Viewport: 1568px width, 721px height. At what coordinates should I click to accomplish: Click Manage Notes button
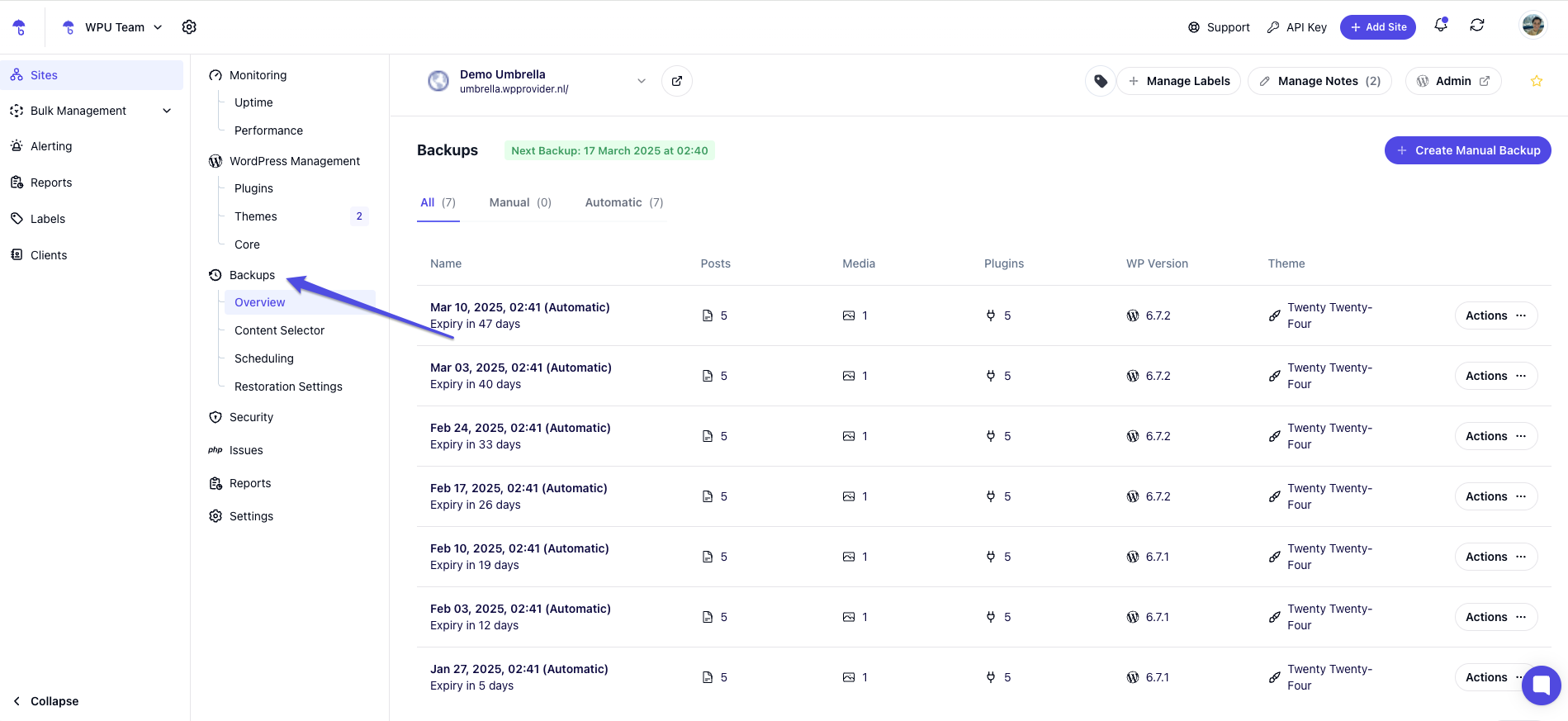pos(1319,81)
